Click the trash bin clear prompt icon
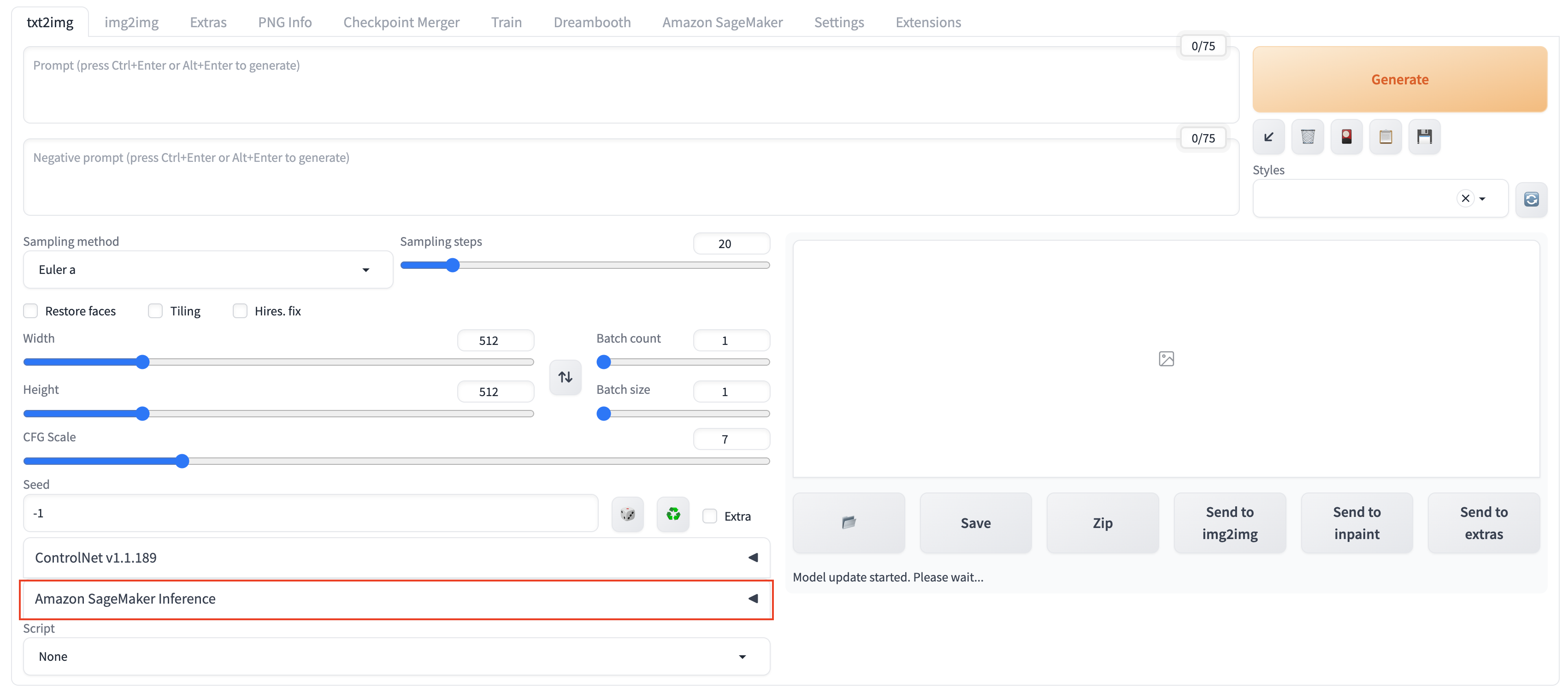Viewport: 1568px width, 700px height. point(1308,136)
